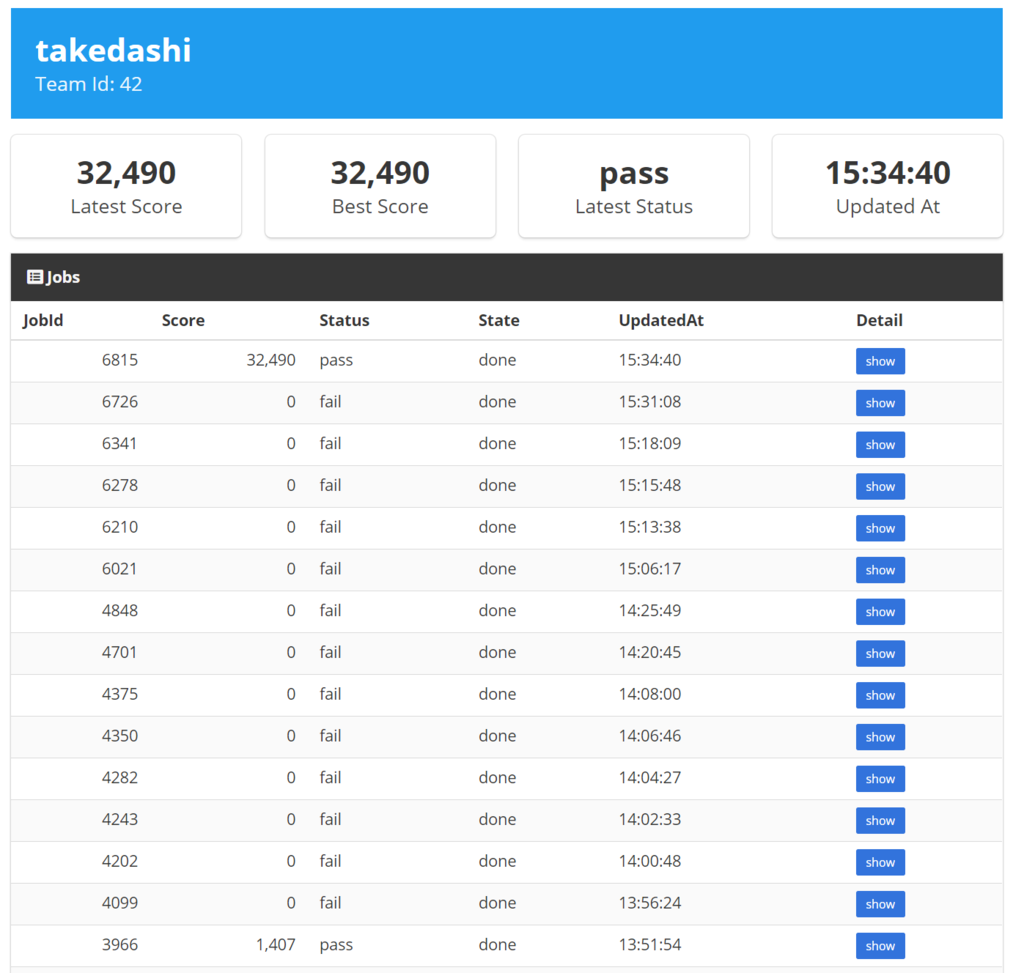Show details for job 4701
The height and width of the screenshot is (973, 1024).
coord(880,654)
